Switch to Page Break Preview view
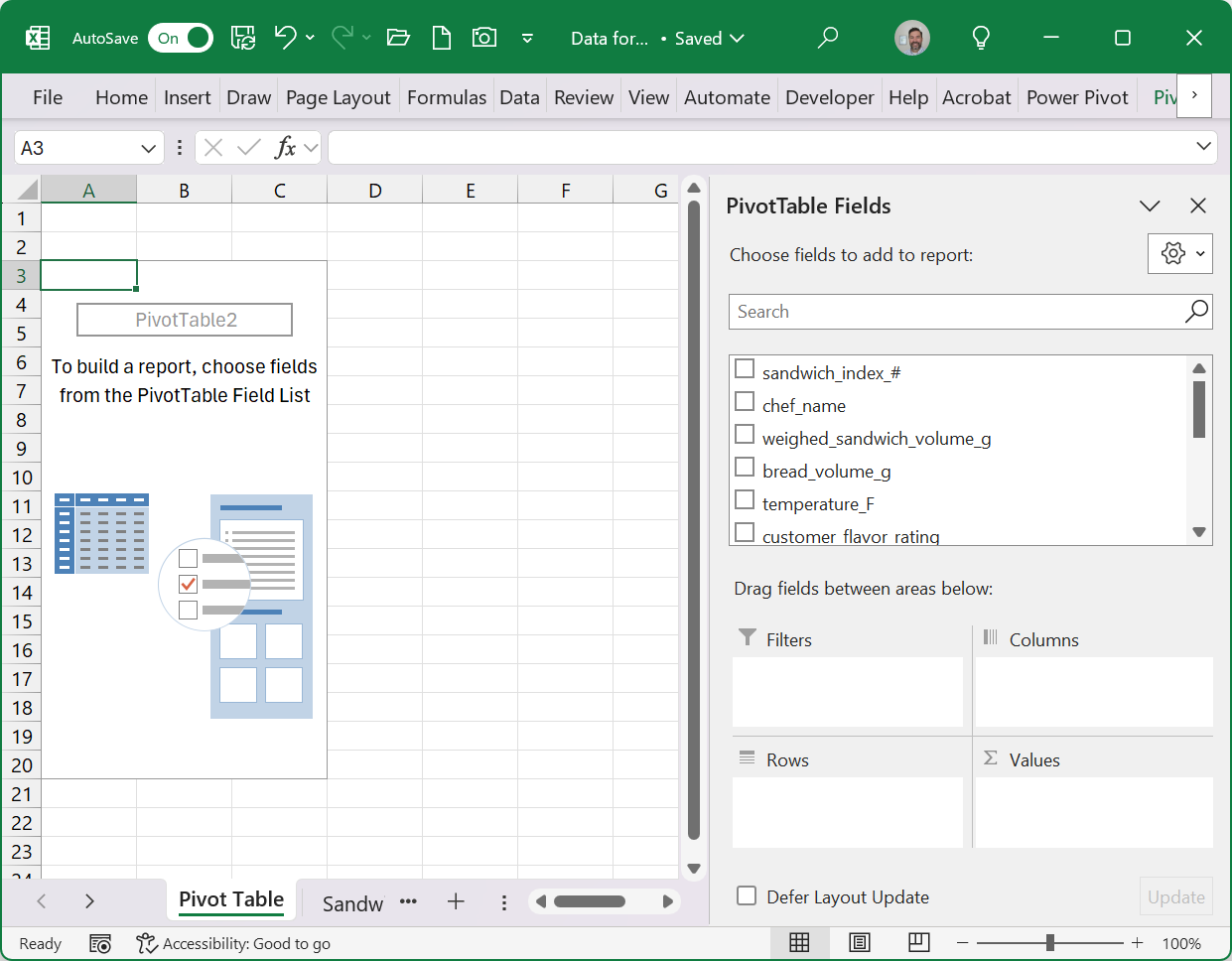This screenshot has width=1232, height=961. pos(918,942)
